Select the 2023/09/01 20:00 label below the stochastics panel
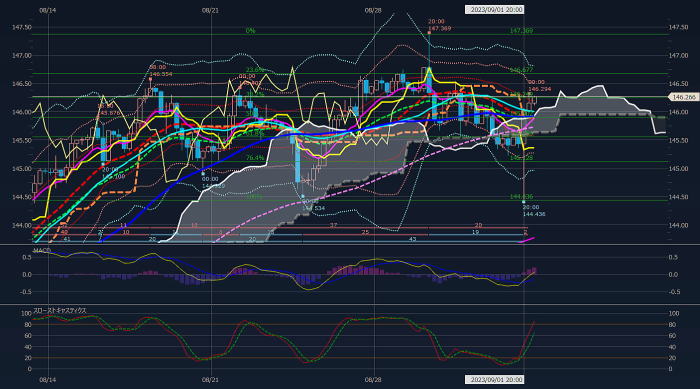700x389 pixels. (x=495, y=379)
